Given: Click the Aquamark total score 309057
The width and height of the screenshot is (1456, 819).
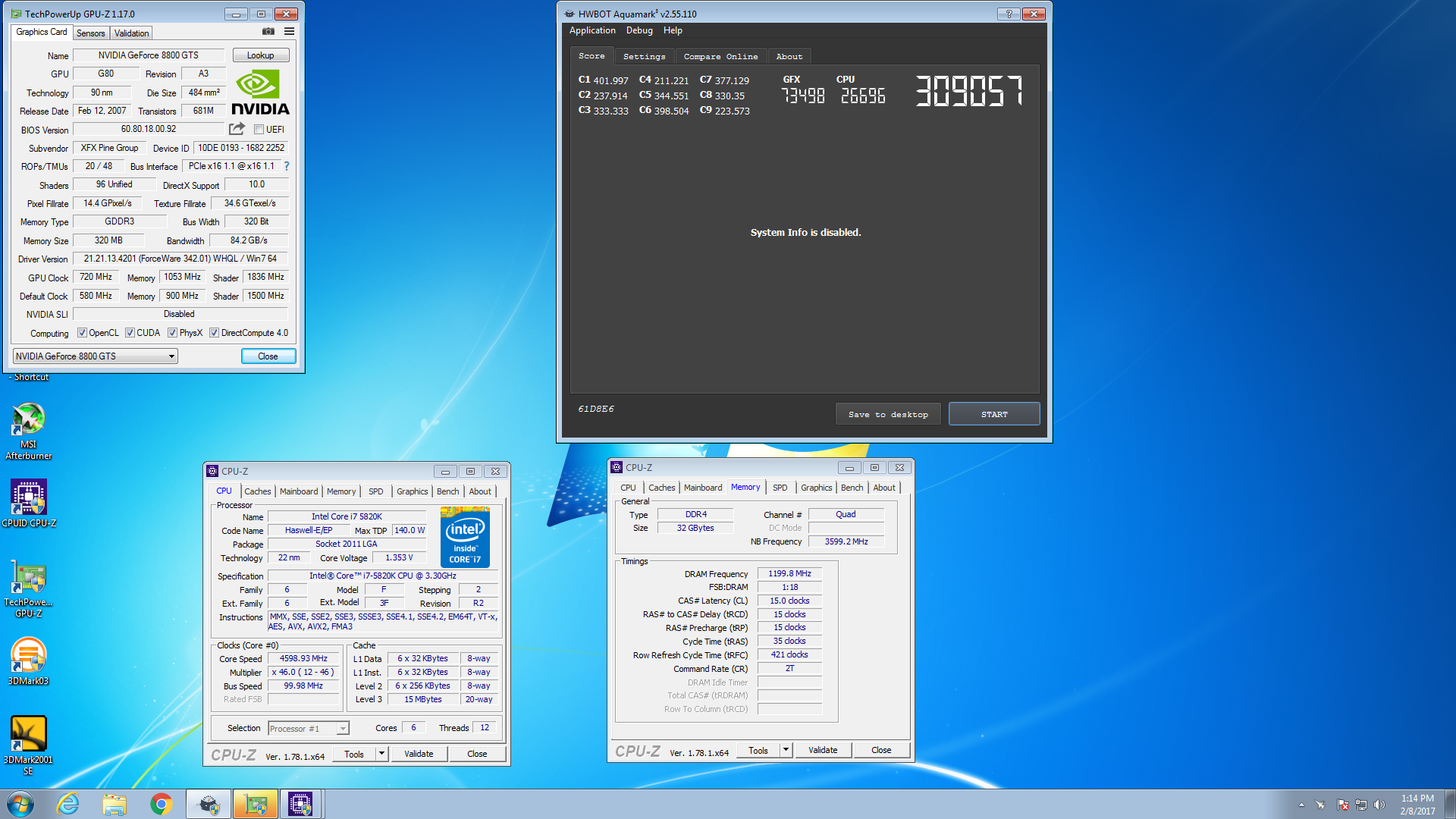Looking at the screenshot, I should [x=968, y=91].
